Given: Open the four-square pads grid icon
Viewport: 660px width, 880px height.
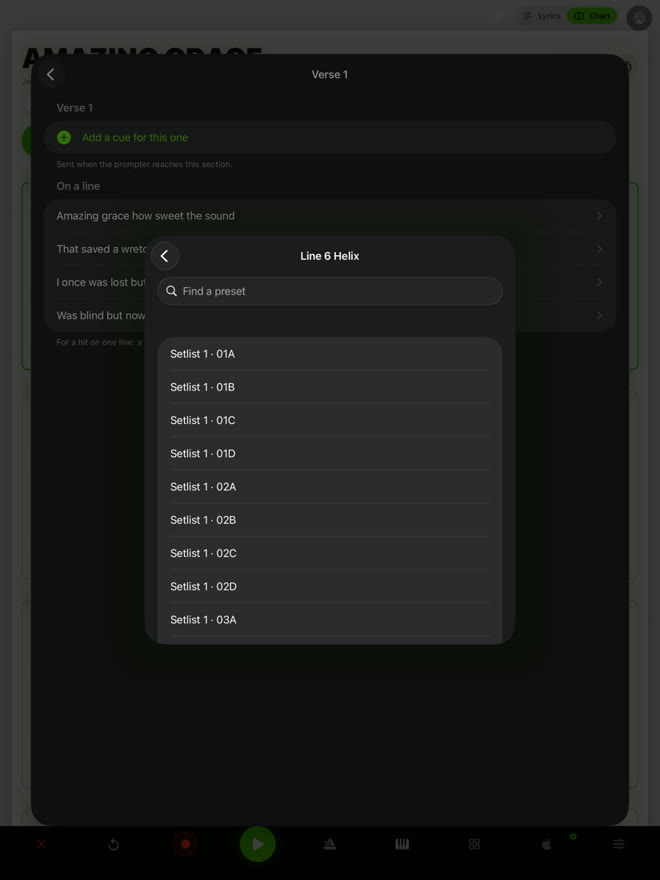Looking at the screenshot, I should (474, 844).
